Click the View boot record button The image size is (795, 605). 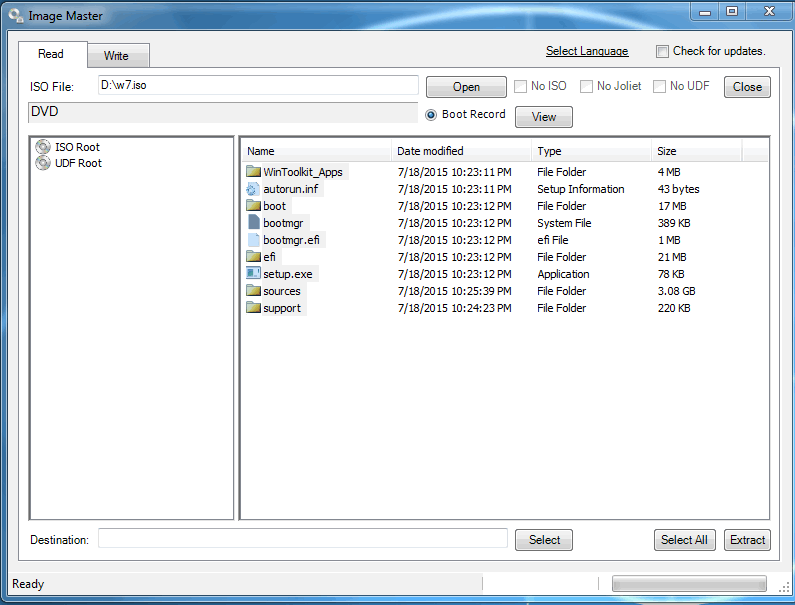[544, 117]
